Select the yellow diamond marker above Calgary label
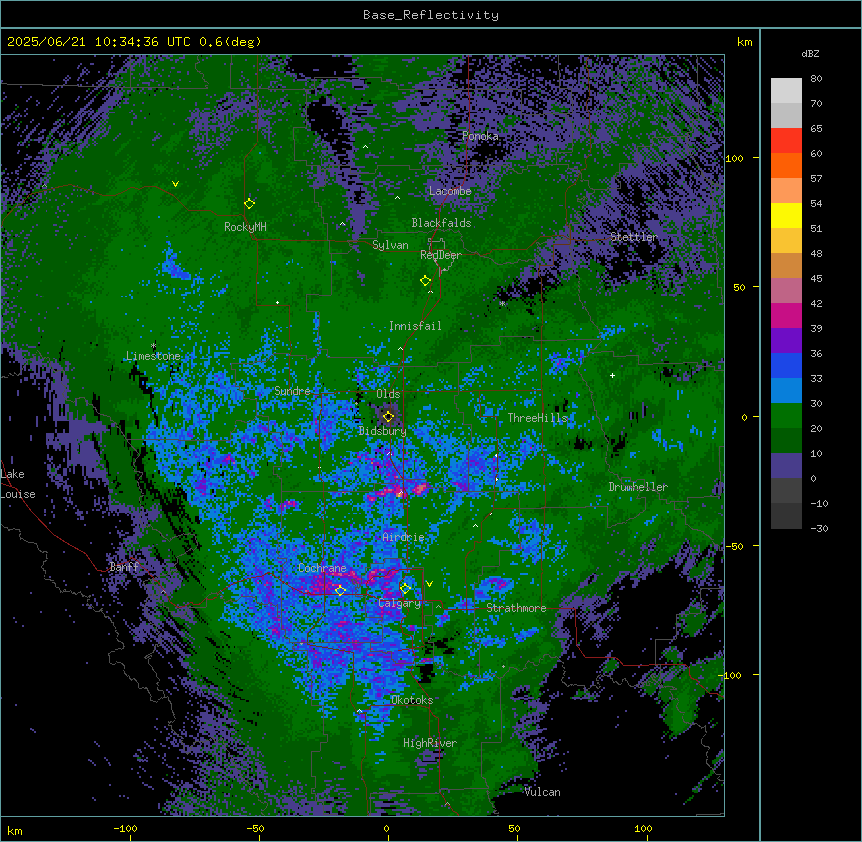Viewport: 862px width, 842px height. coord(405,589)
